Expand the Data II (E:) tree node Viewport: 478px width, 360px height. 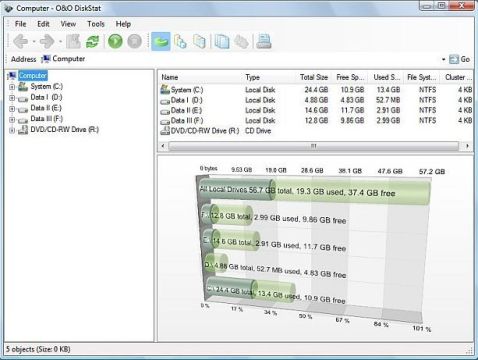click(x=12, y=108)
